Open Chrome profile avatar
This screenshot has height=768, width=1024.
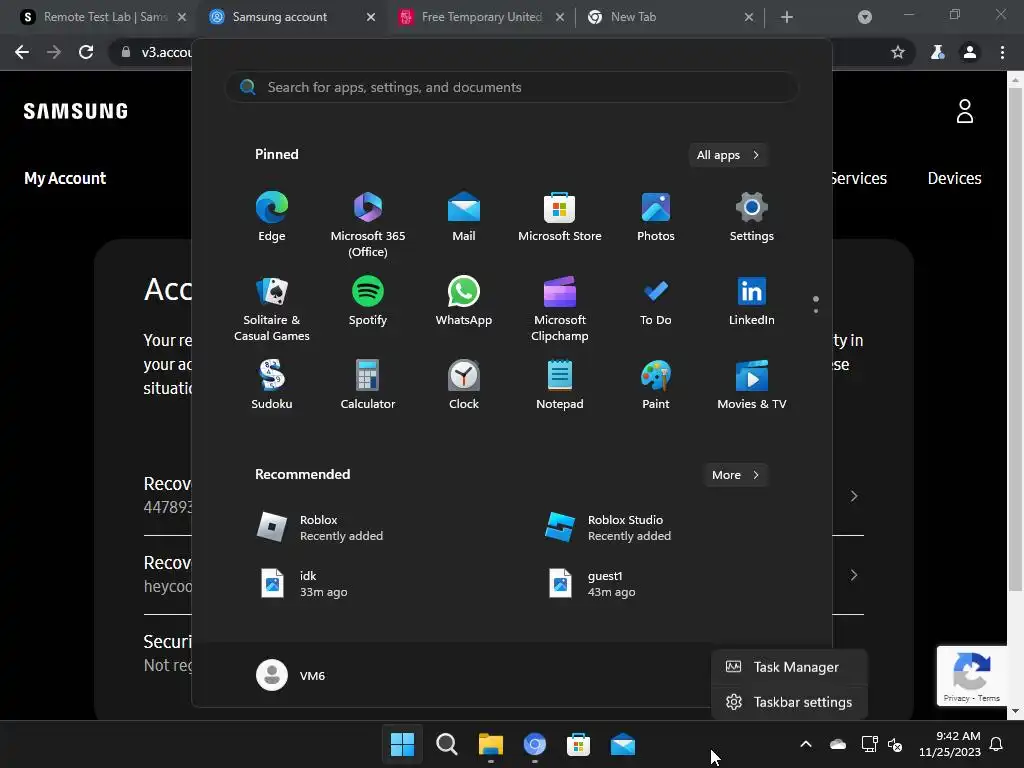tap(970, 52)
